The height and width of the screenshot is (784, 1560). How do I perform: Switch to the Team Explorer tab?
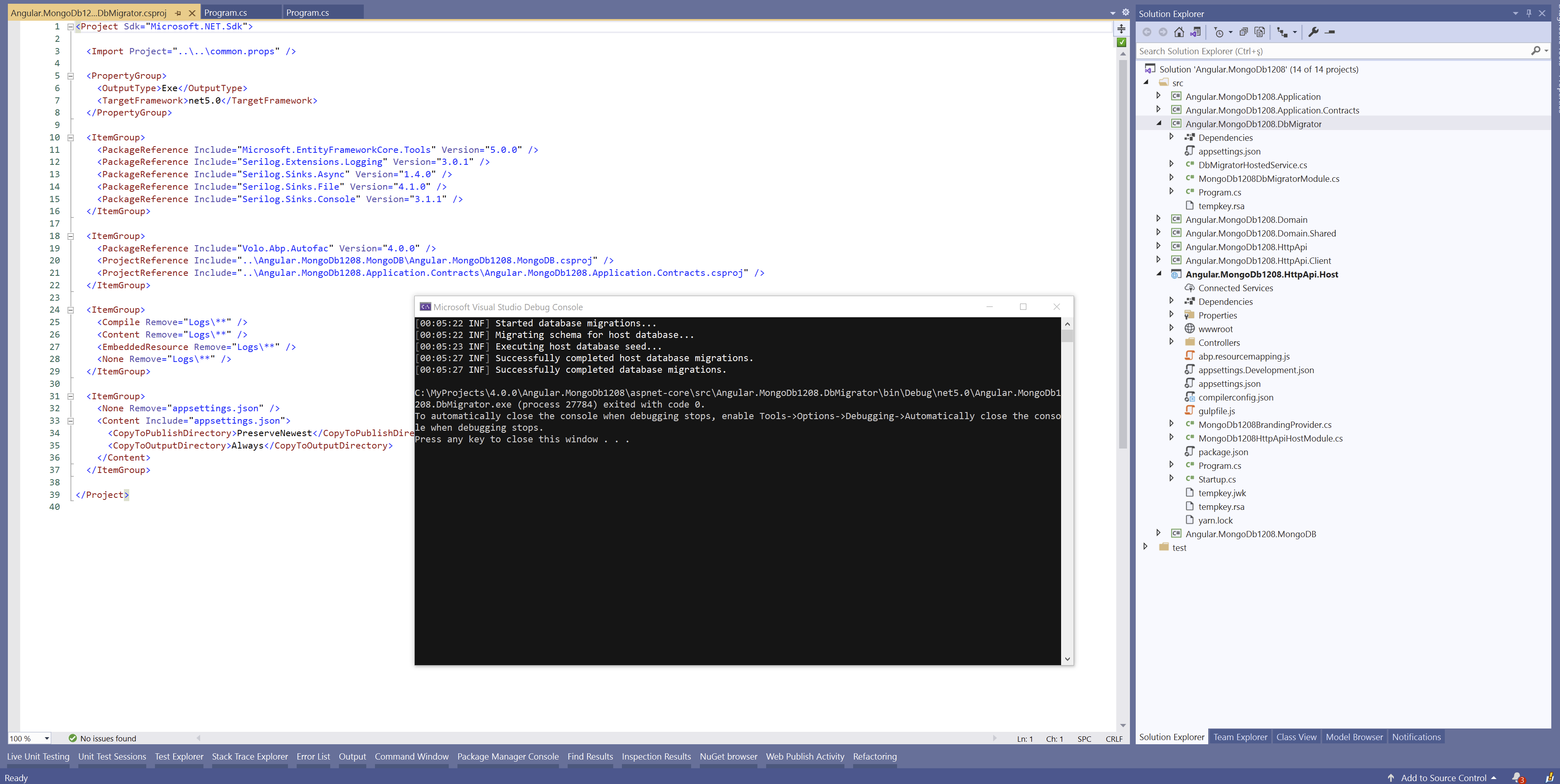point(1240,737)
